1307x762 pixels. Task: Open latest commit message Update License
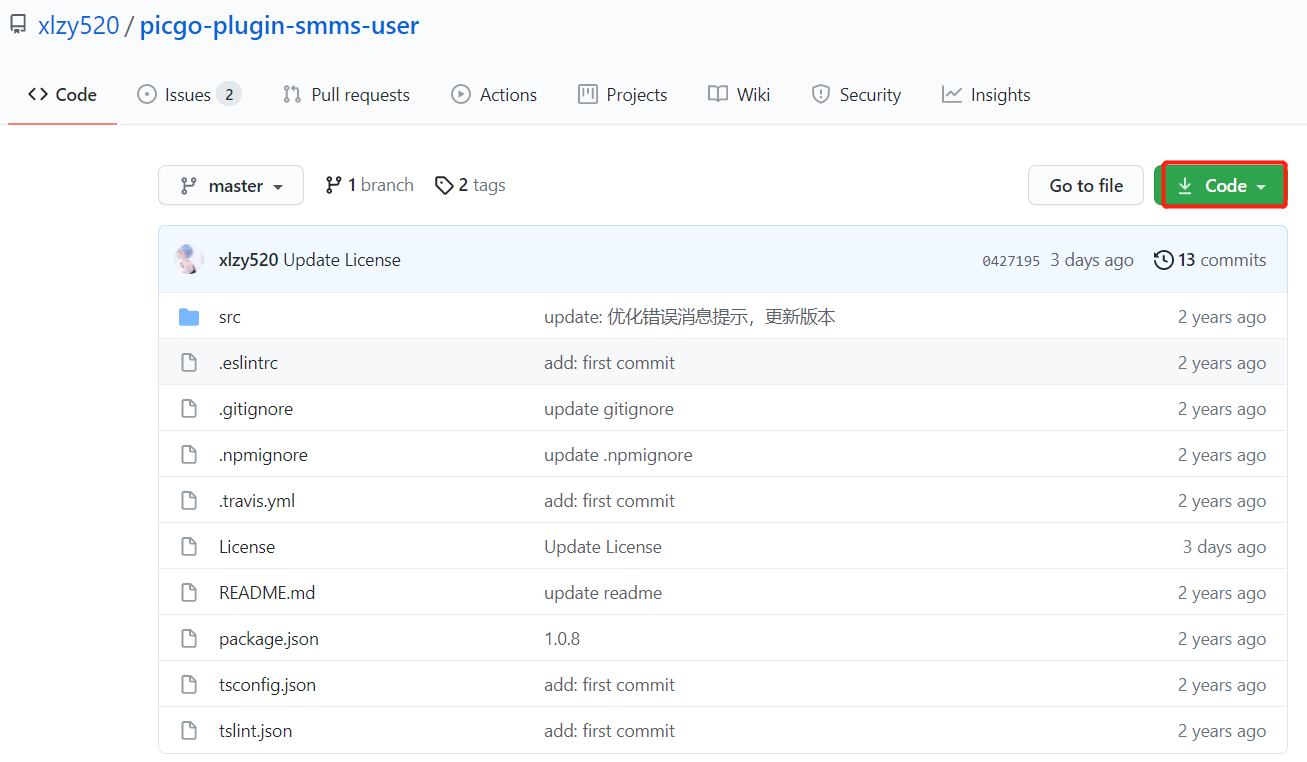coord(342,260)
